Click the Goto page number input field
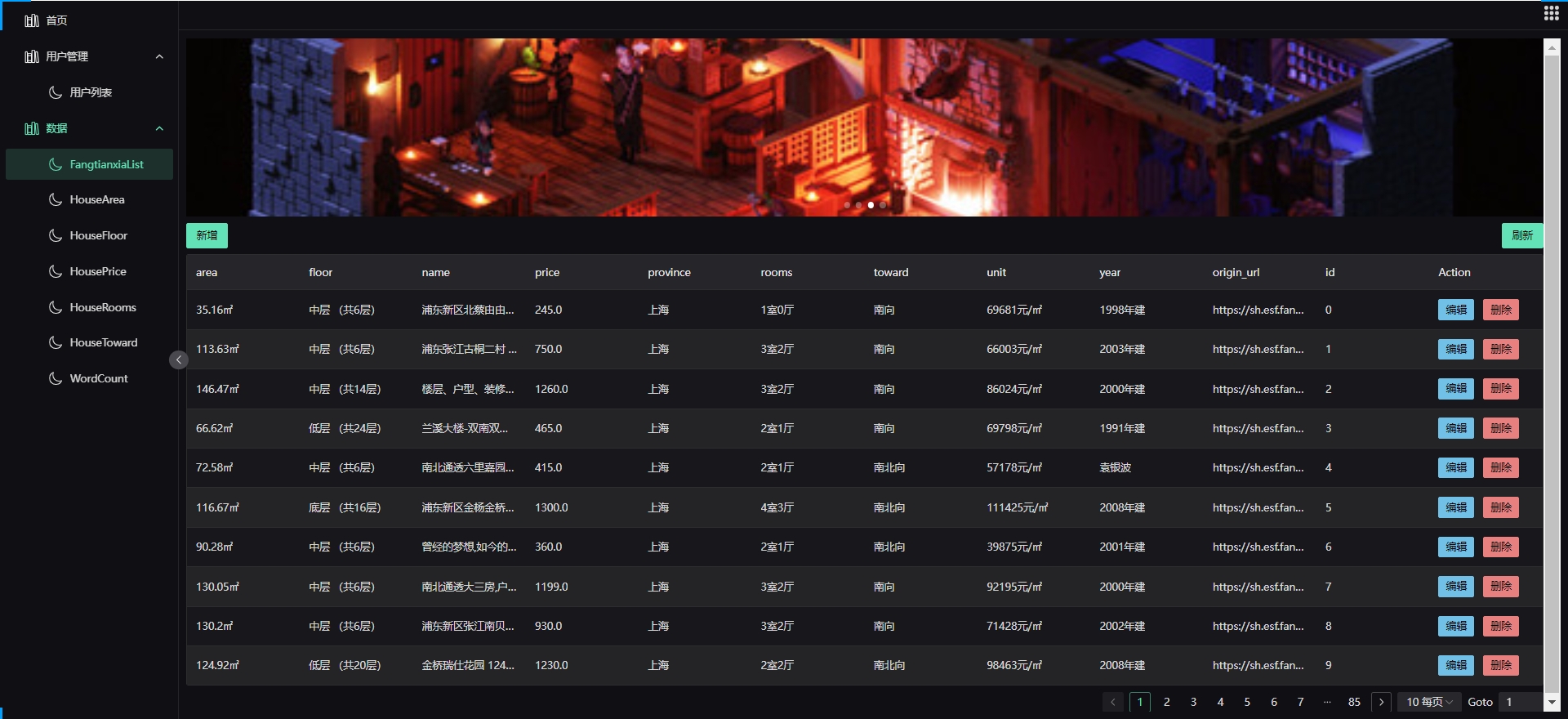 (x=1521, y=702)
